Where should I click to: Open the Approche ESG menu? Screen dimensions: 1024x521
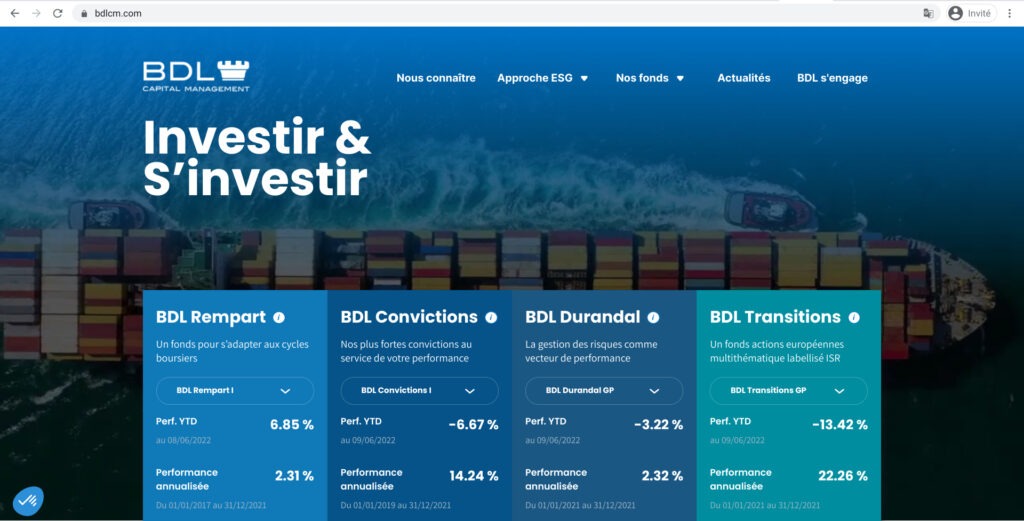coord(535,78)
